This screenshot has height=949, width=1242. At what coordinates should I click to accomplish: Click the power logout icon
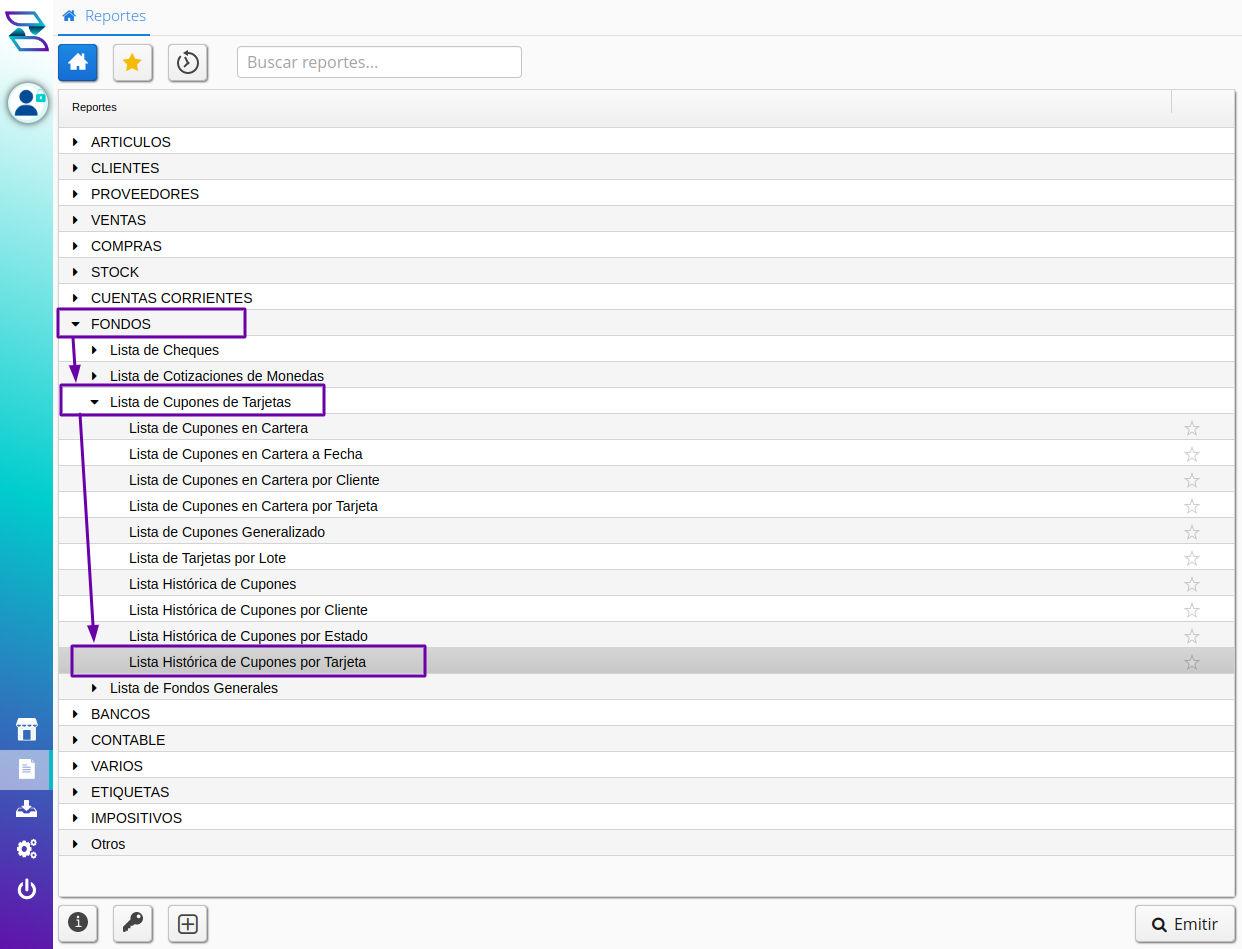tap(27, 889)
